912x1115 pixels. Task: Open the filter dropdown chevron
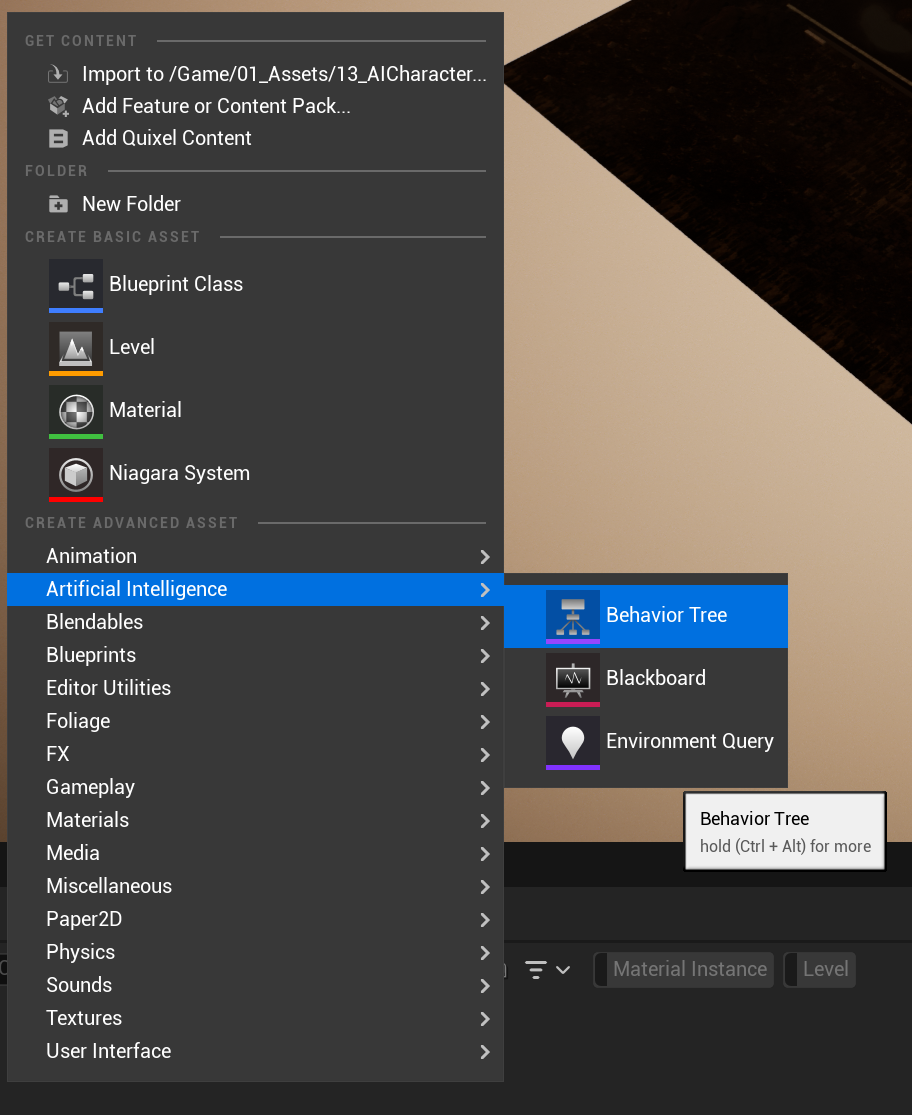coord(563,970)
